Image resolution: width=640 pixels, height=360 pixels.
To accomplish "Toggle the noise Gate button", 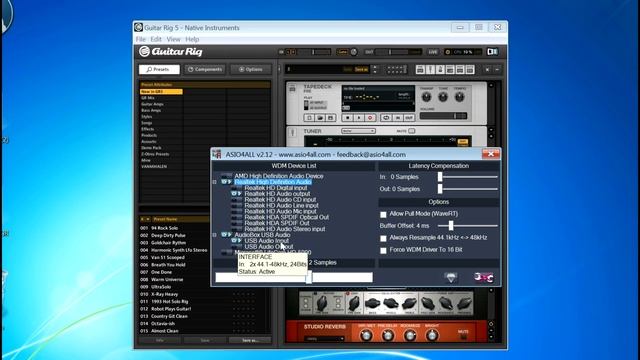I will (342, 52).
